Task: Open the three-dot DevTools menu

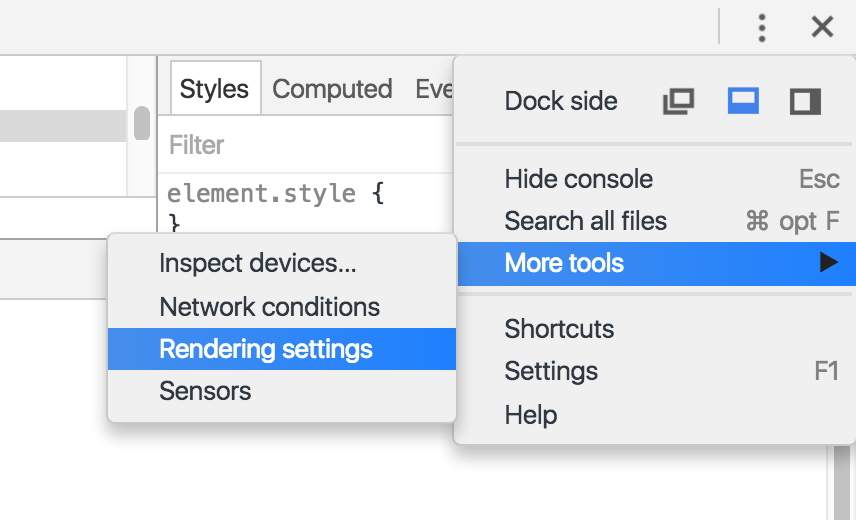Action: tap(762, 28)
